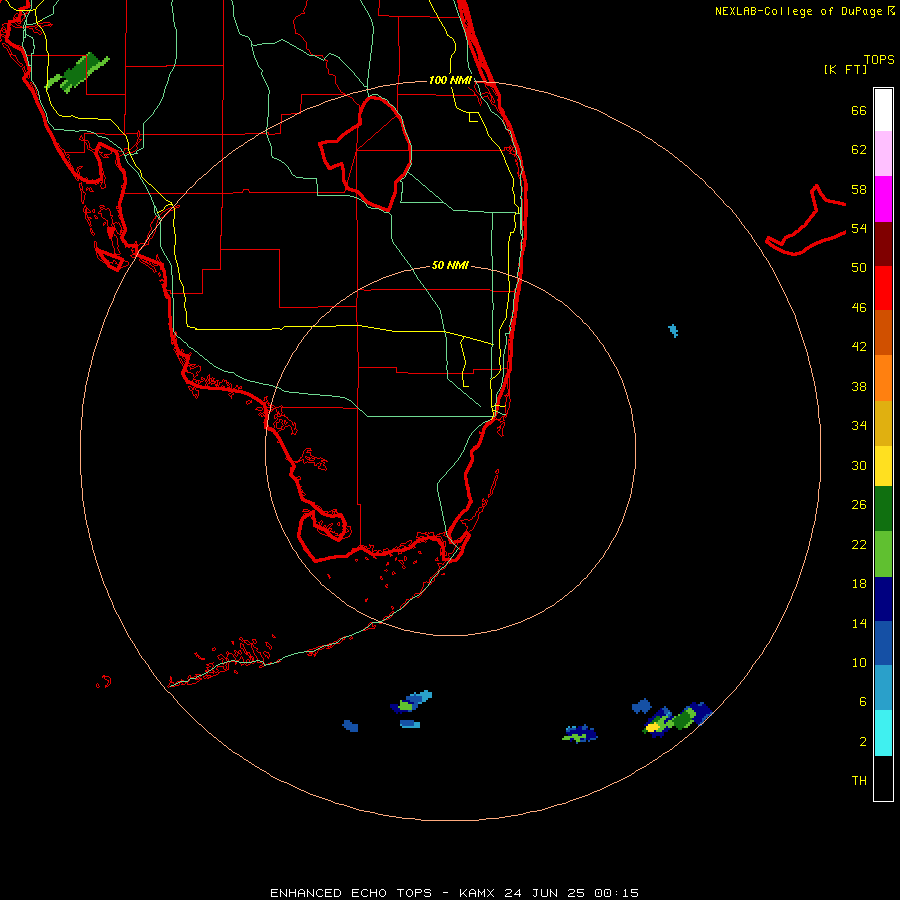Click the dark orange 46 kft legend swatch
Viewport: 900px width, 900px height.
tap(883, 332)
